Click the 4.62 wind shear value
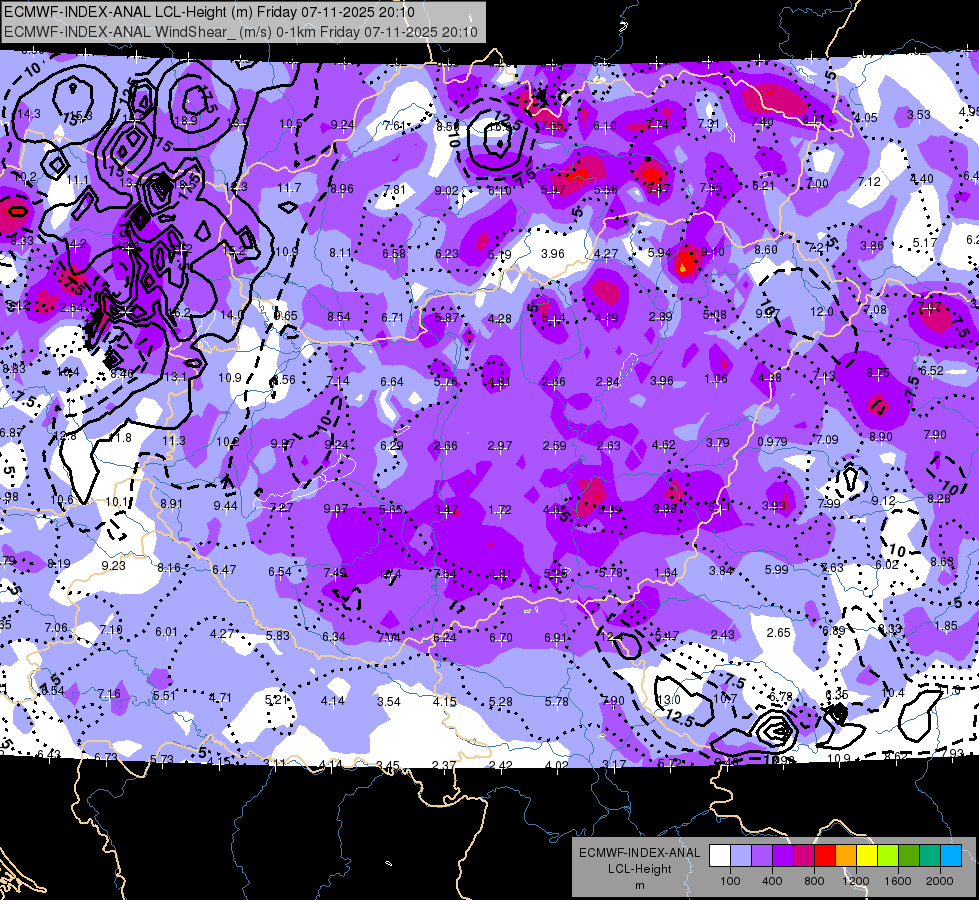This screenshot has height=900, width=979. 664,445
